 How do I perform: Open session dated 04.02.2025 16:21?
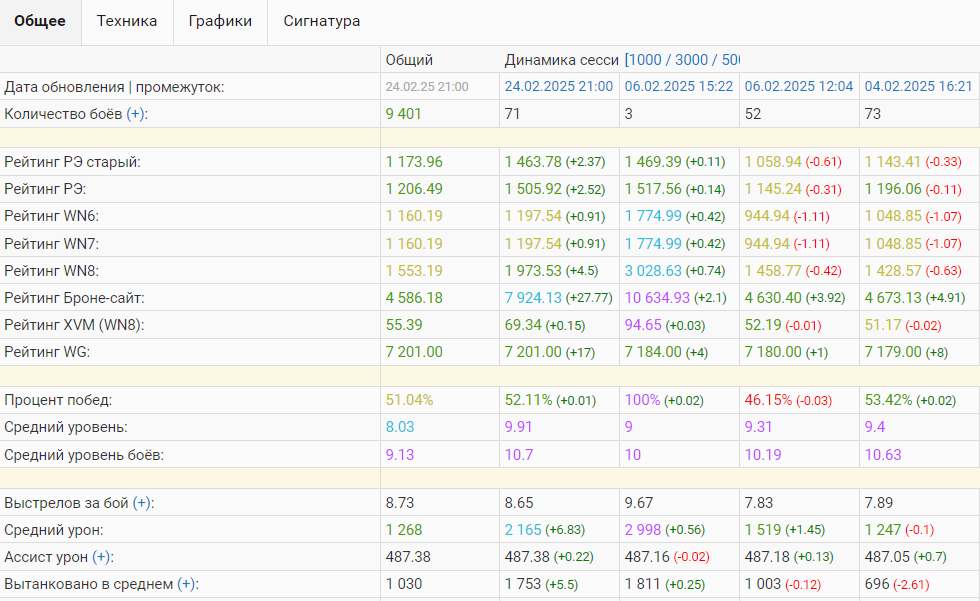click(x=918, y=87)
